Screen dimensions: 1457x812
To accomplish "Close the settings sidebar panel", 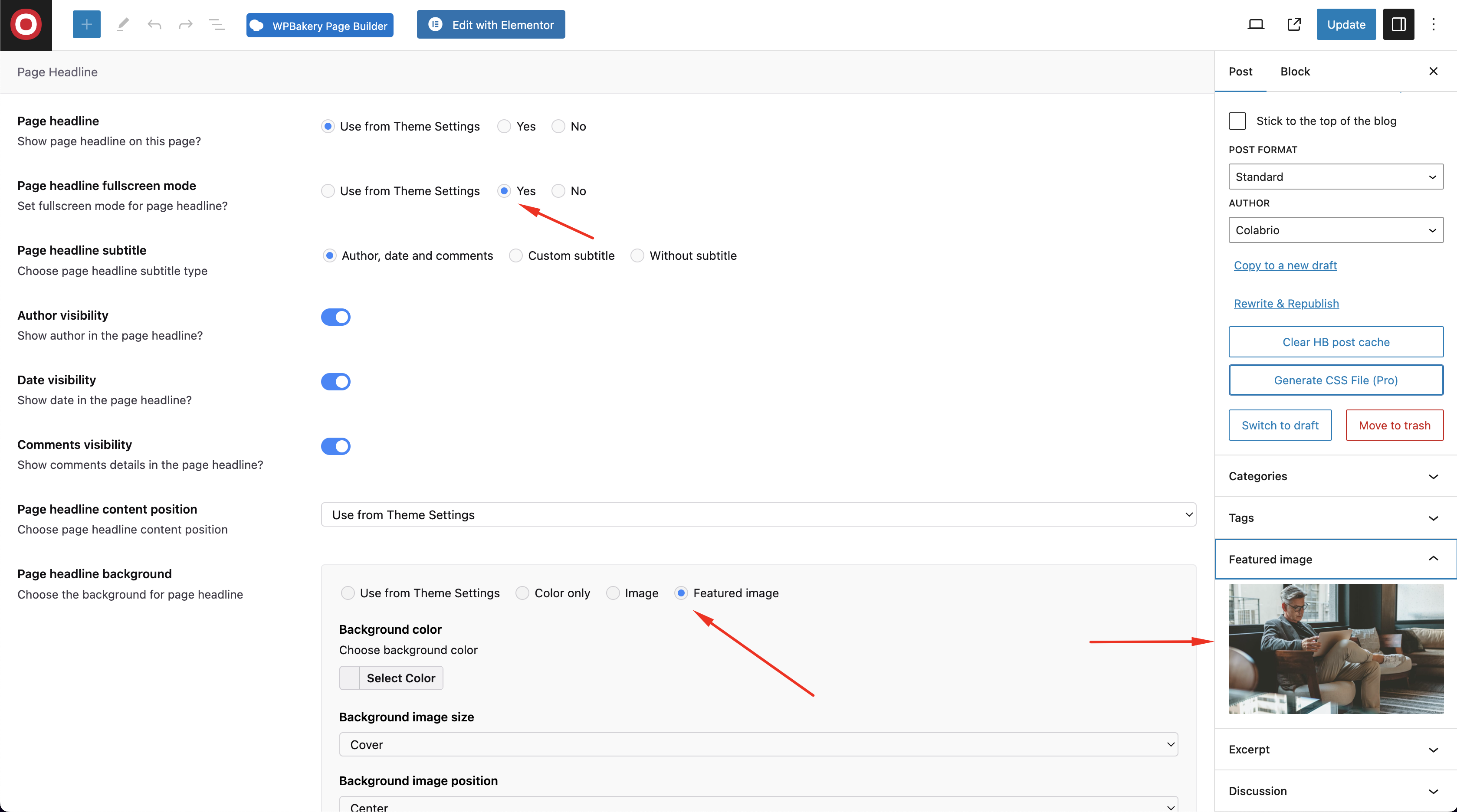I will (x=1433, y=71).
